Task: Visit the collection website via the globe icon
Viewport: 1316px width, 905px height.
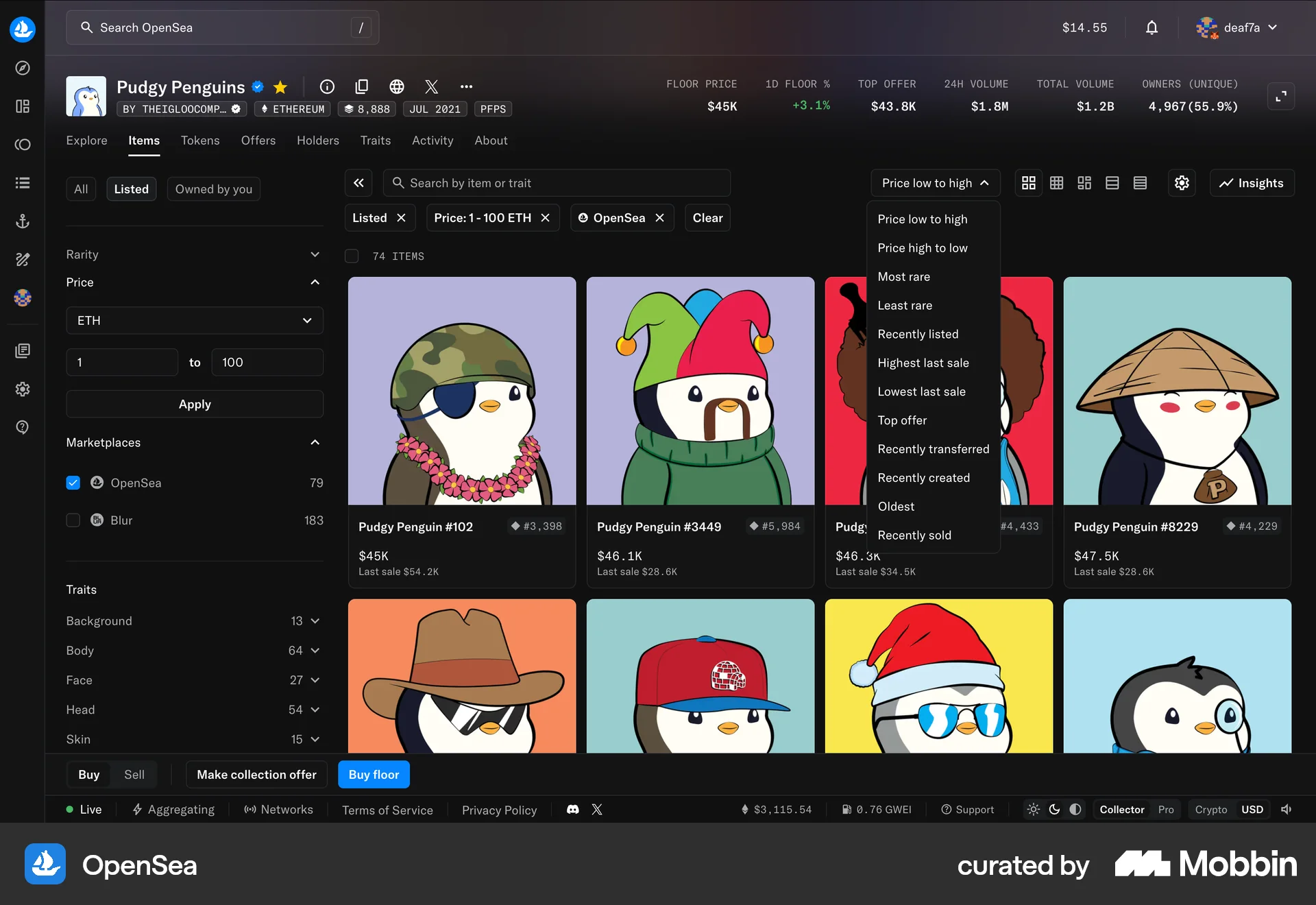Action: [397, 87]
